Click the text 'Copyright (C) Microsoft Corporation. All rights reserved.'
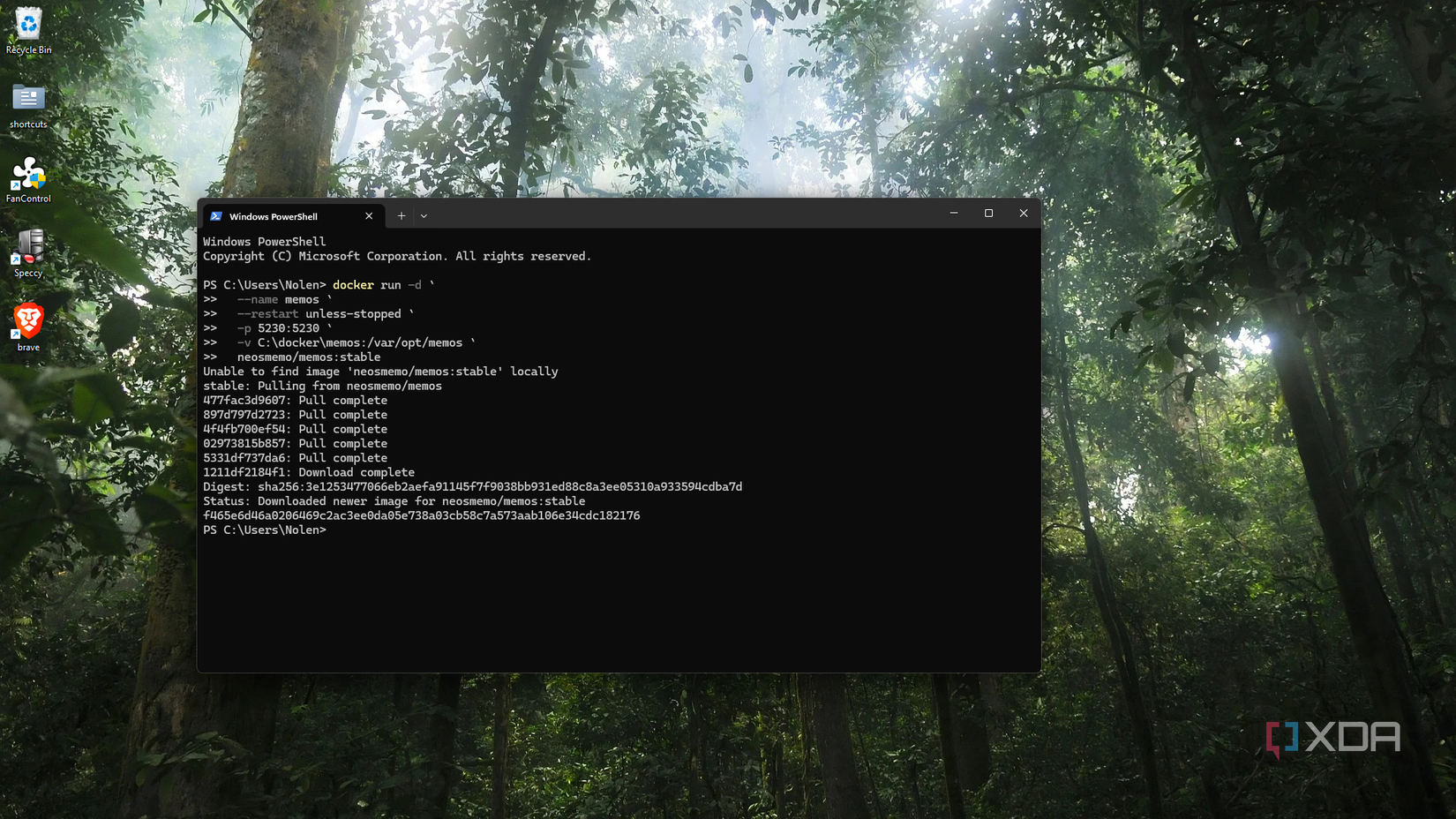 397,257
